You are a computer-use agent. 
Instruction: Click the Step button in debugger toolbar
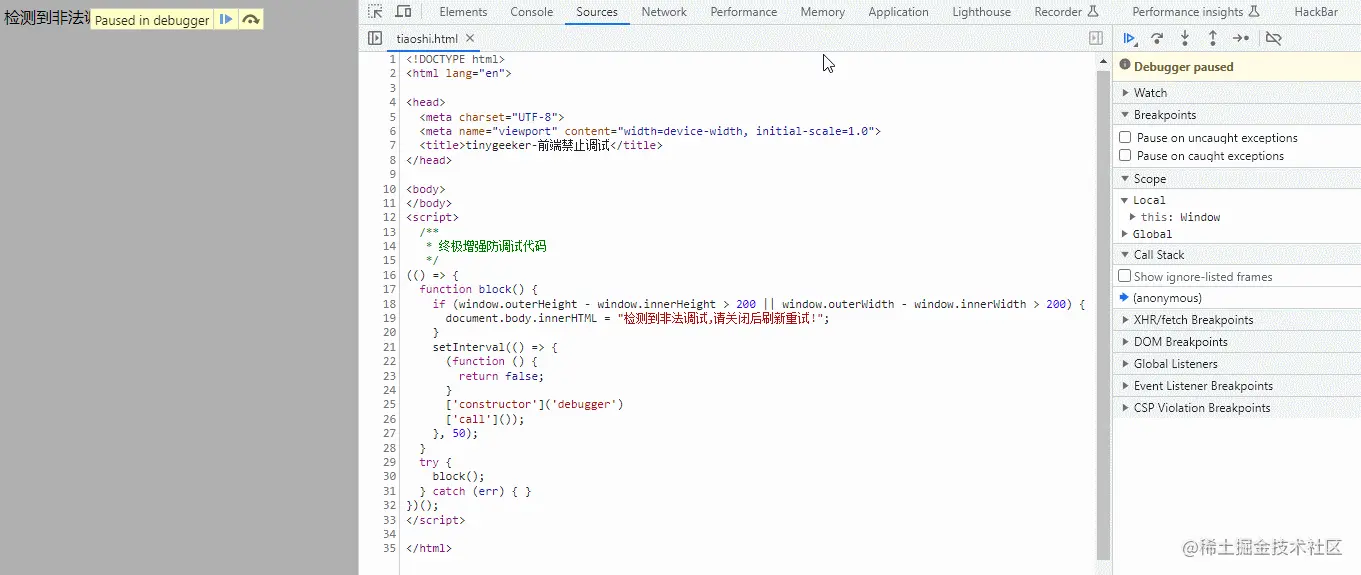click(1241, 38)
